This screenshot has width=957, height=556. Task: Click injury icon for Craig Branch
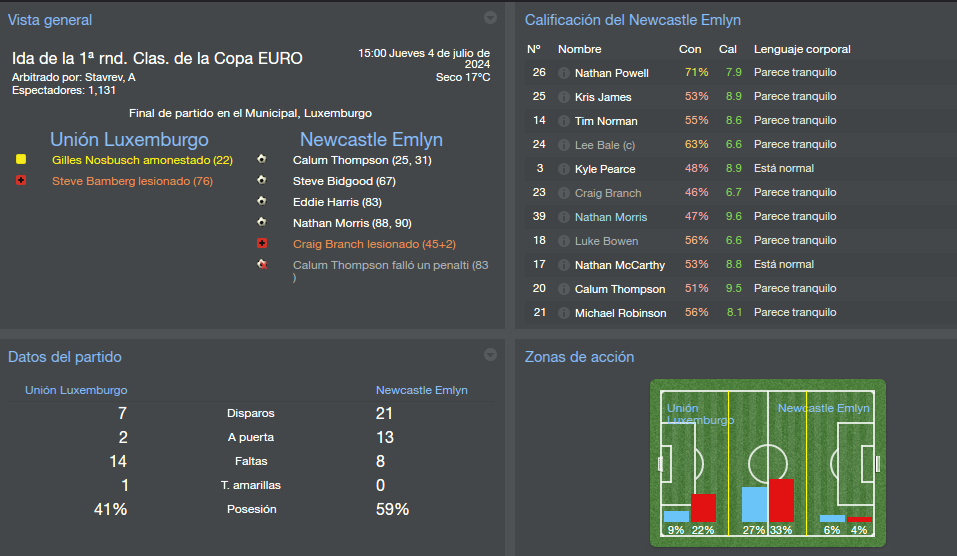(262, 243)
